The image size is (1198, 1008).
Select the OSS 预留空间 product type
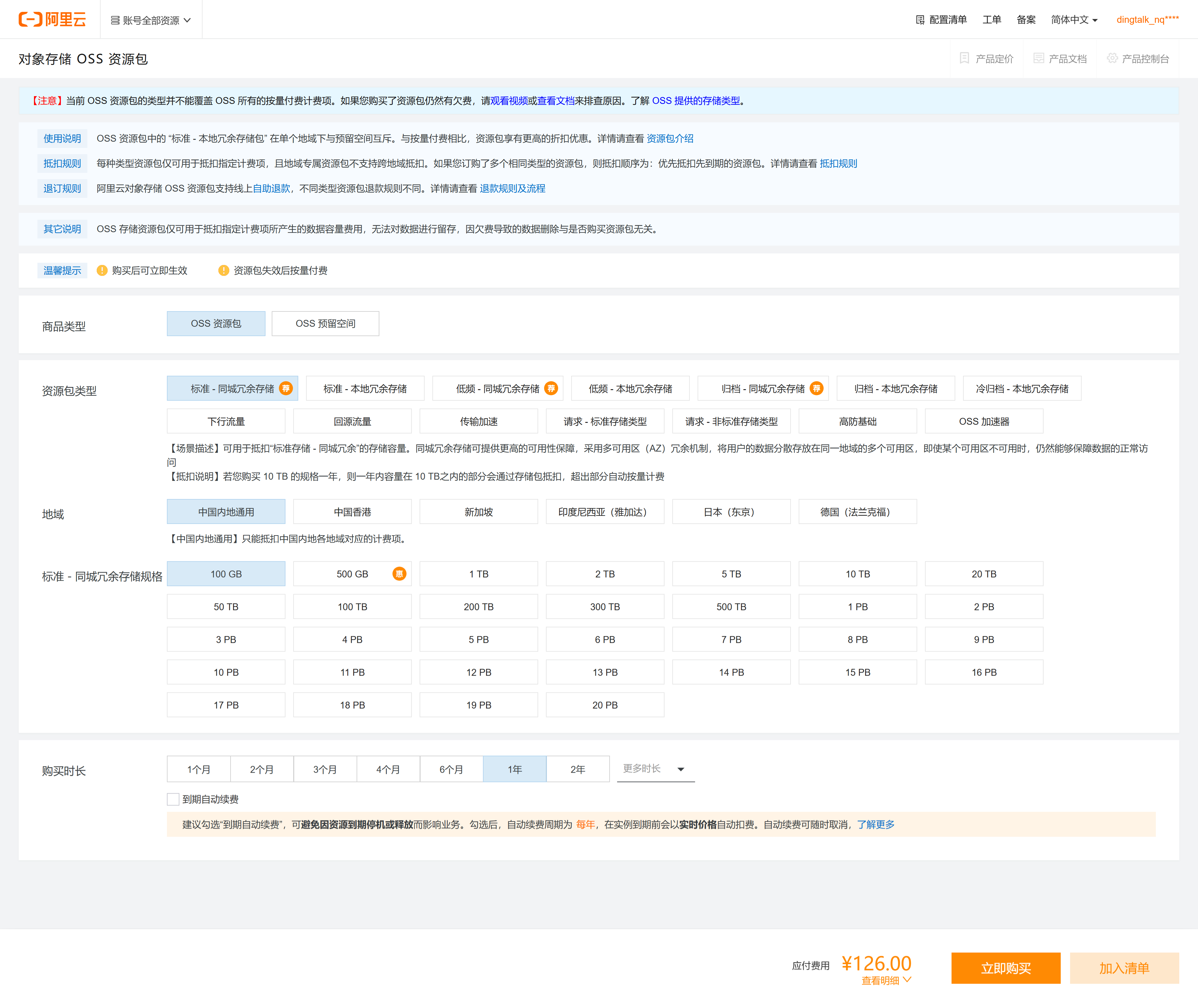pos(326,323)
